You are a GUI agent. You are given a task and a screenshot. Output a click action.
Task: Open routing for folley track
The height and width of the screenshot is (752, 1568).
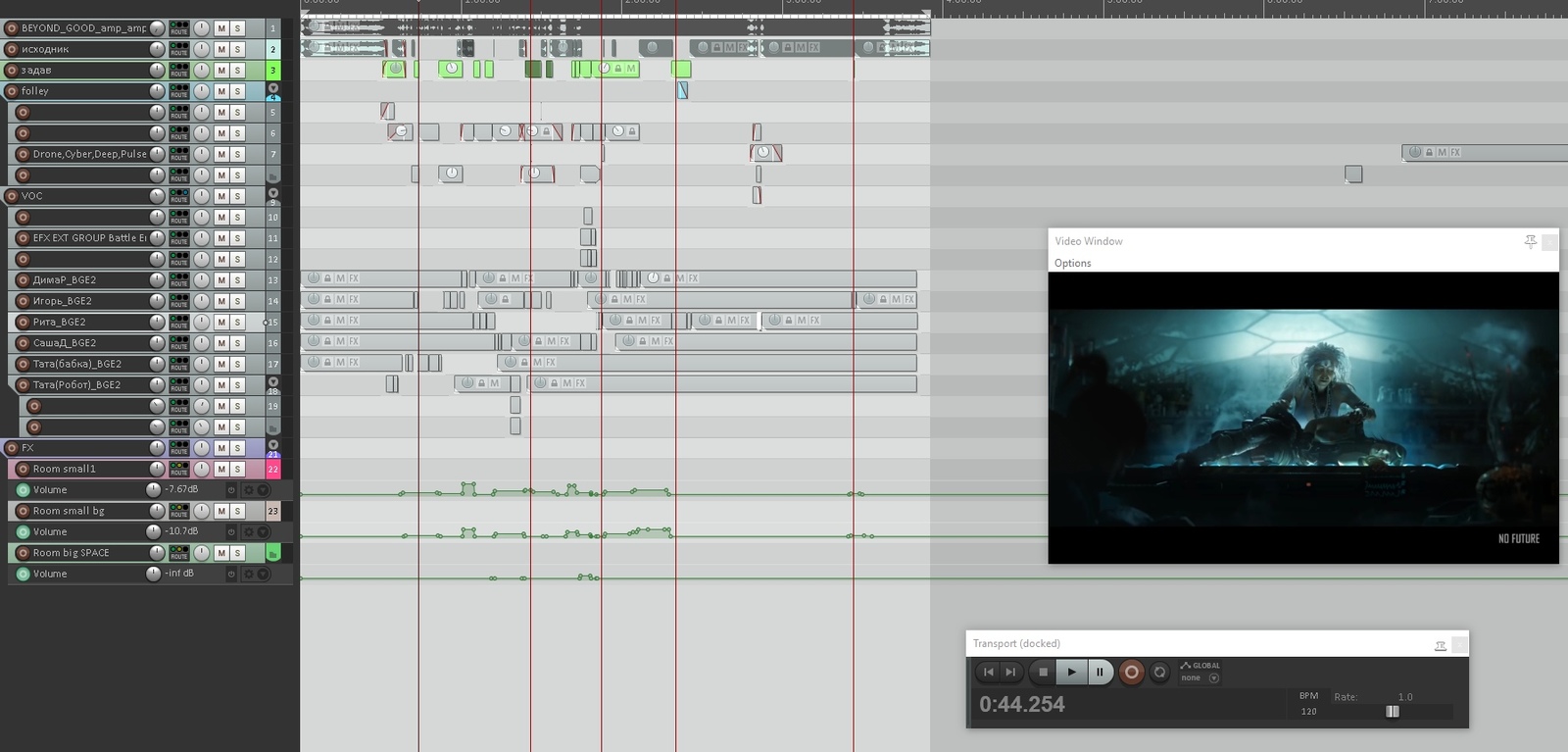(x=179, y=91)
